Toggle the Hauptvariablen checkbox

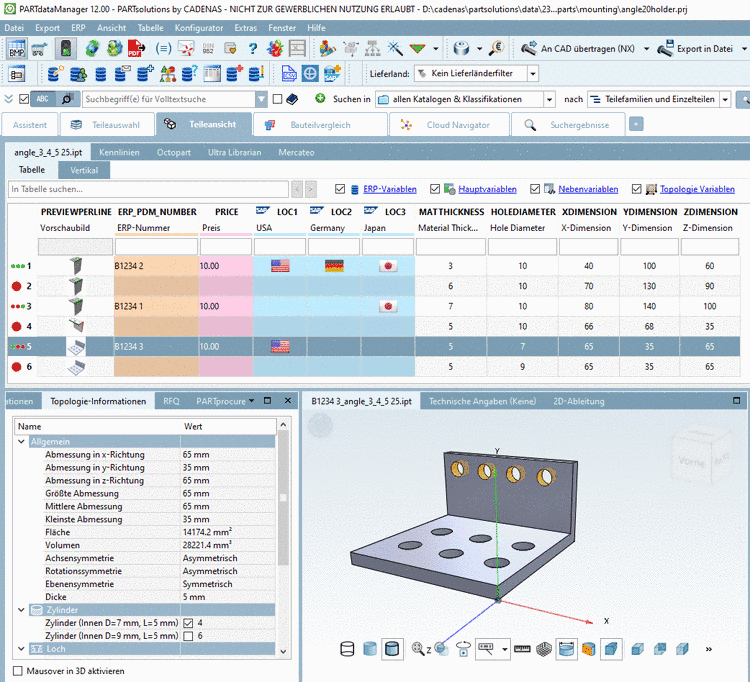435,189
